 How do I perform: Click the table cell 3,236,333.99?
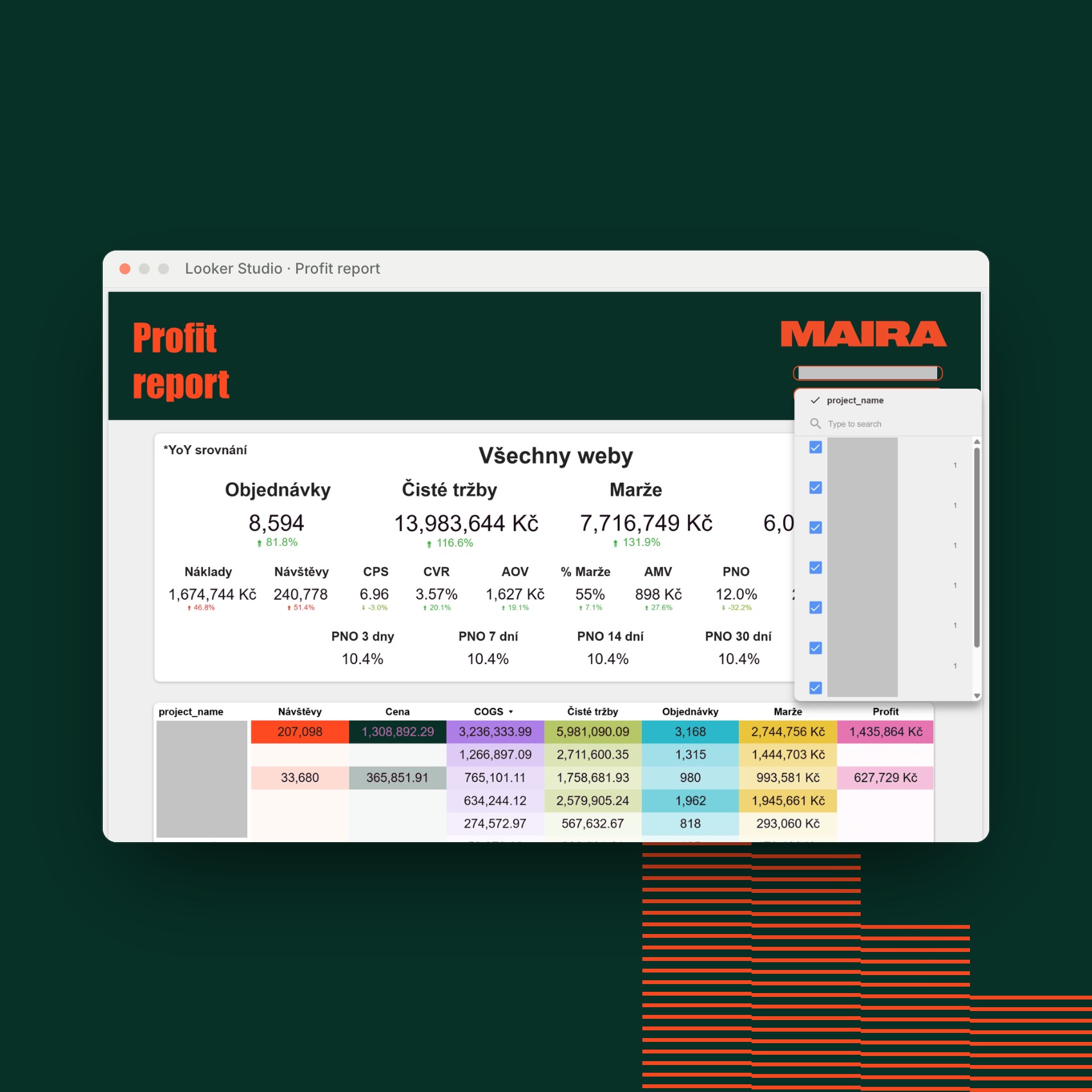point(495,732)
